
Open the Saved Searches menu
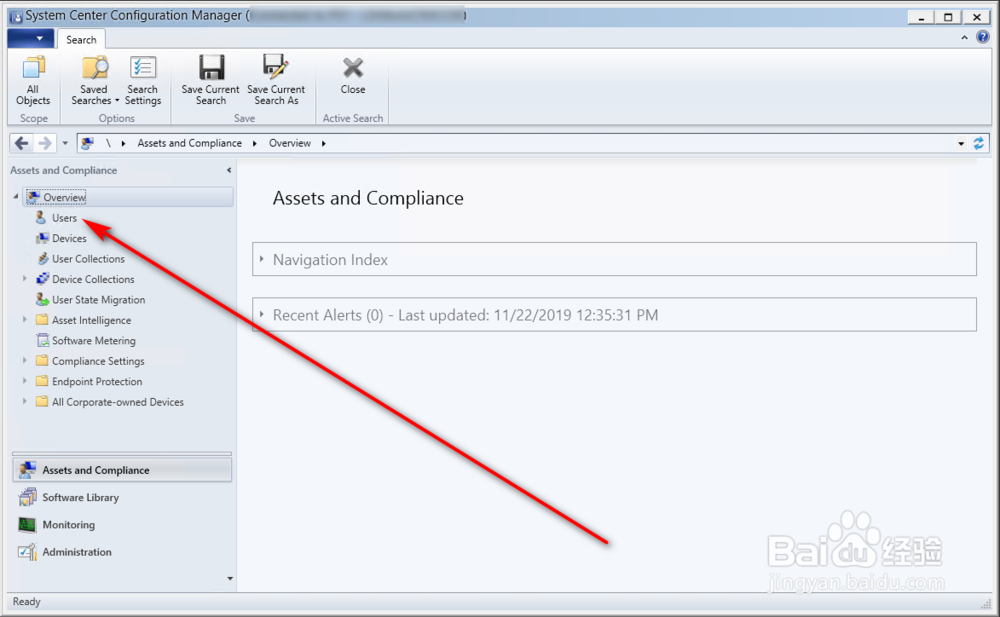(94, 80)
